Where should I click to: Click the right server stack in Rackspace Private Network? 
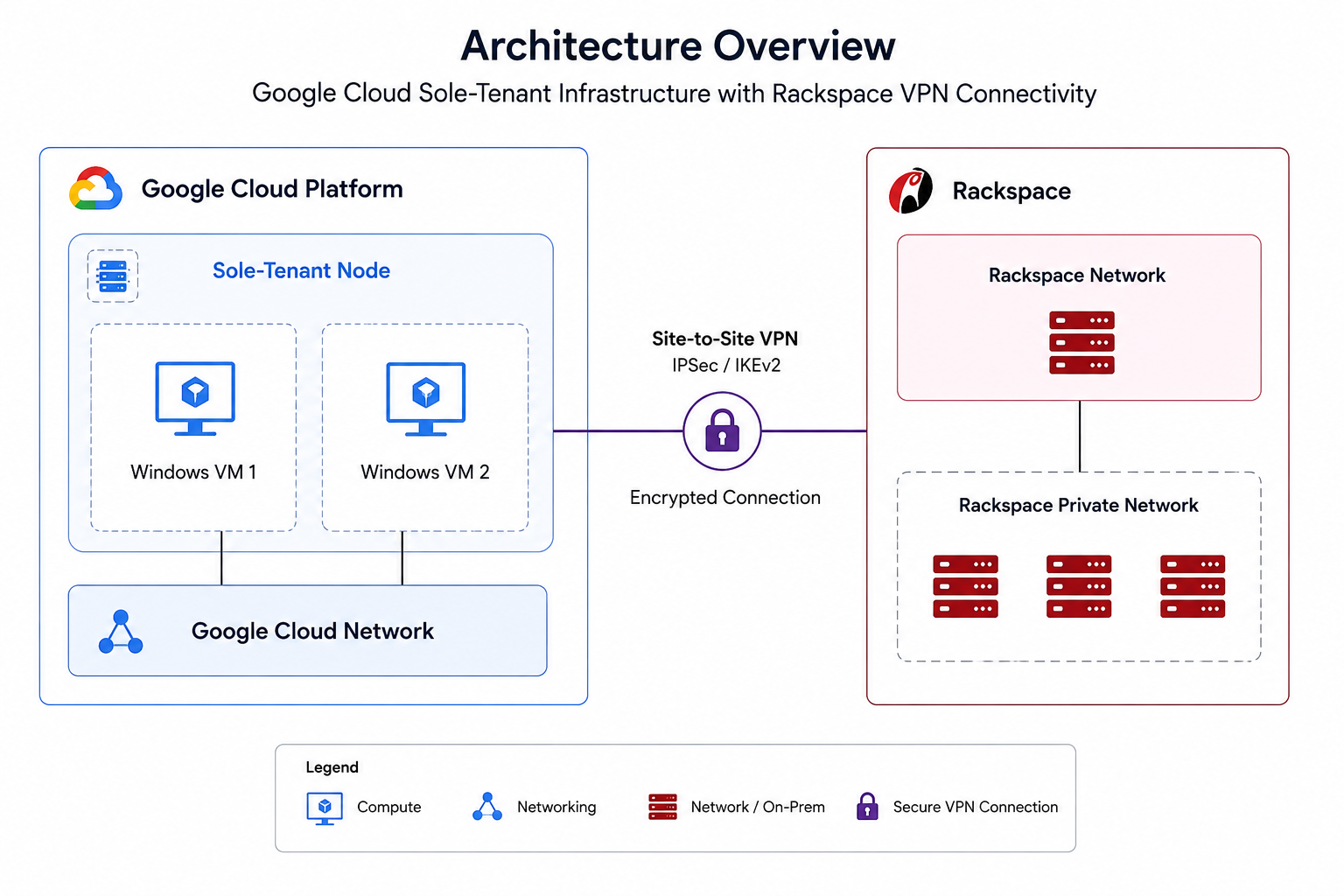[1193, 586]
